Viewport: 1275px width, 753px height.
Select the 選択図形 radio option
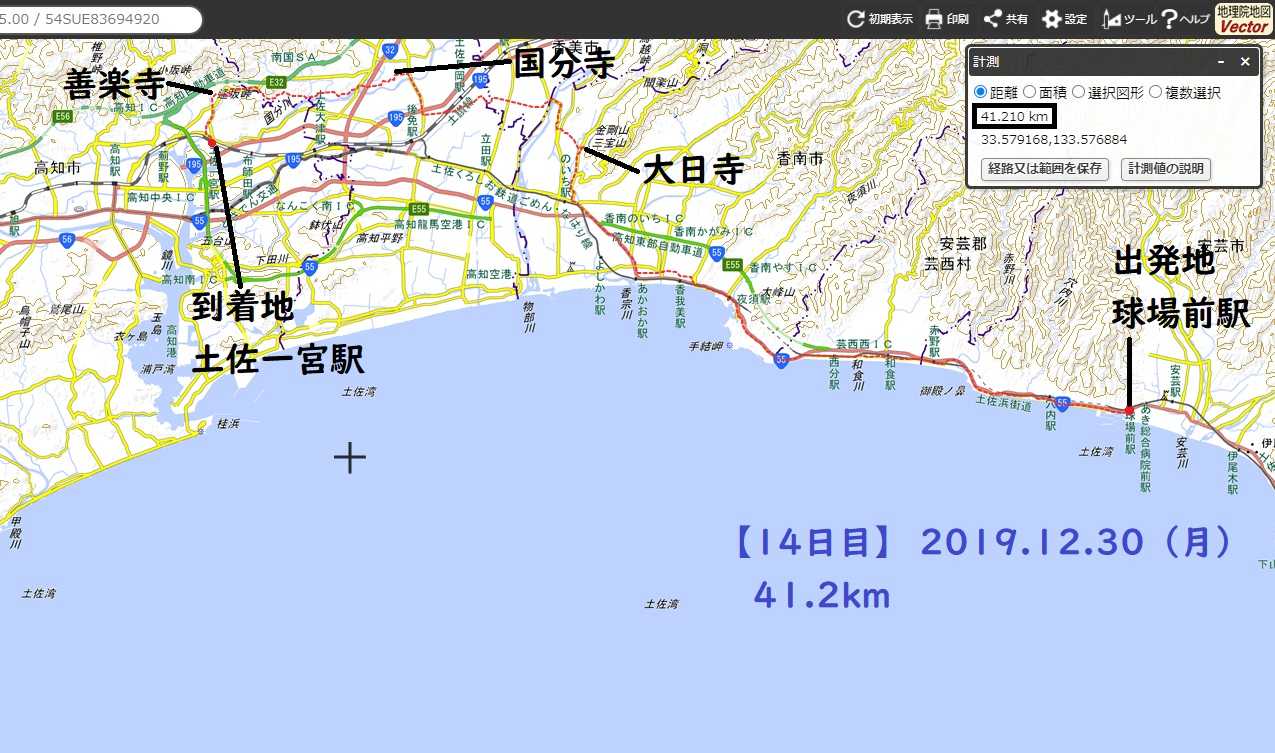tap(1078, 92)
